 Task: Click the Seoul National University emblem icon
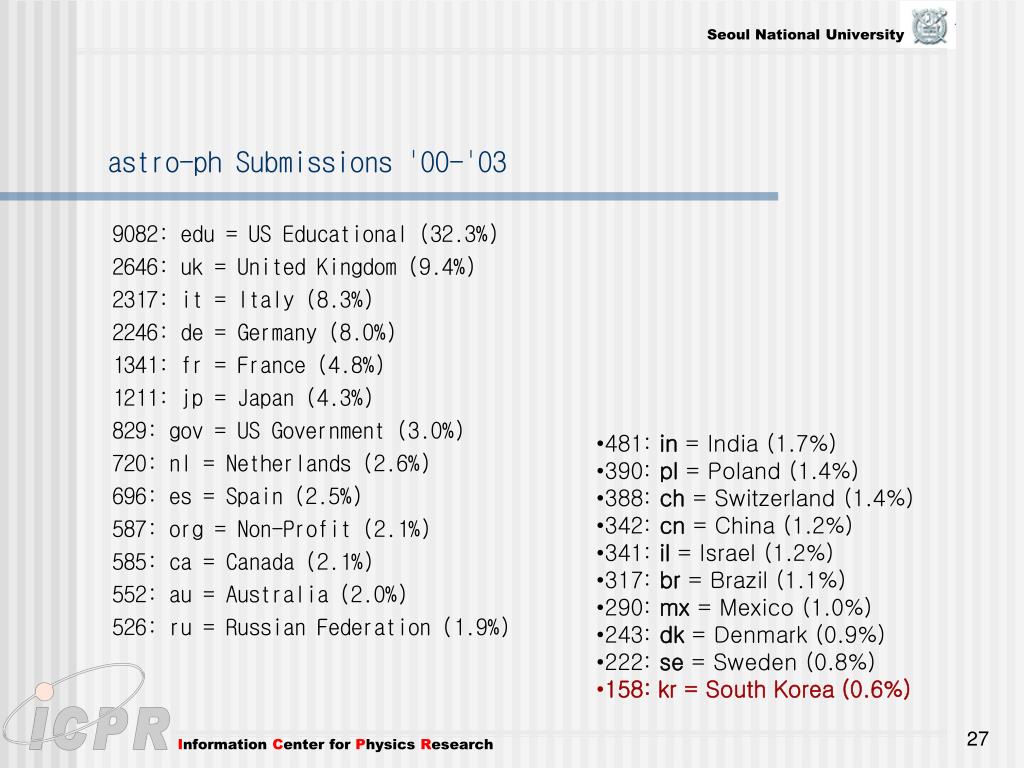point(930,26)
